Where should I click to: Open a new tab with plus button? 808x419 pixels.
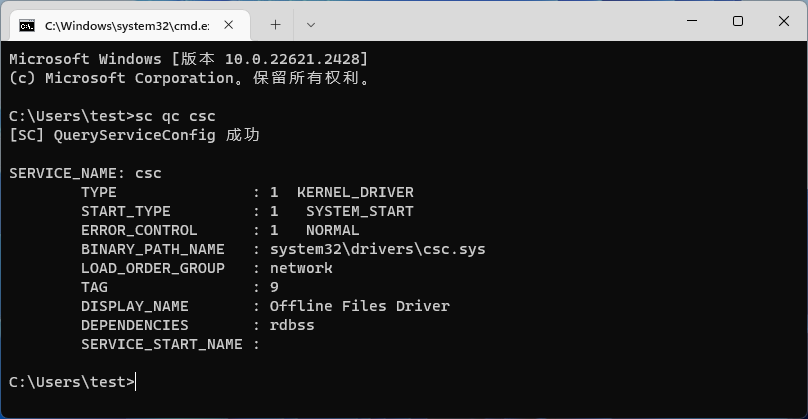pyautogui.click(x=276, y=23)
